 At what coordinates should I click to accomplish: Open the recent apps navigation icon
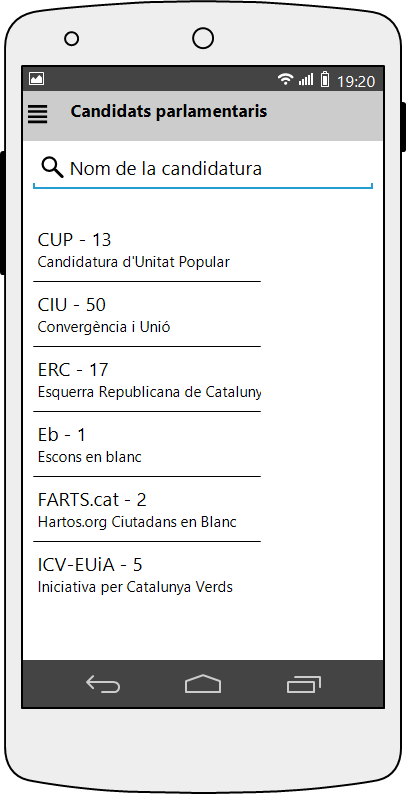coord(304,685)
